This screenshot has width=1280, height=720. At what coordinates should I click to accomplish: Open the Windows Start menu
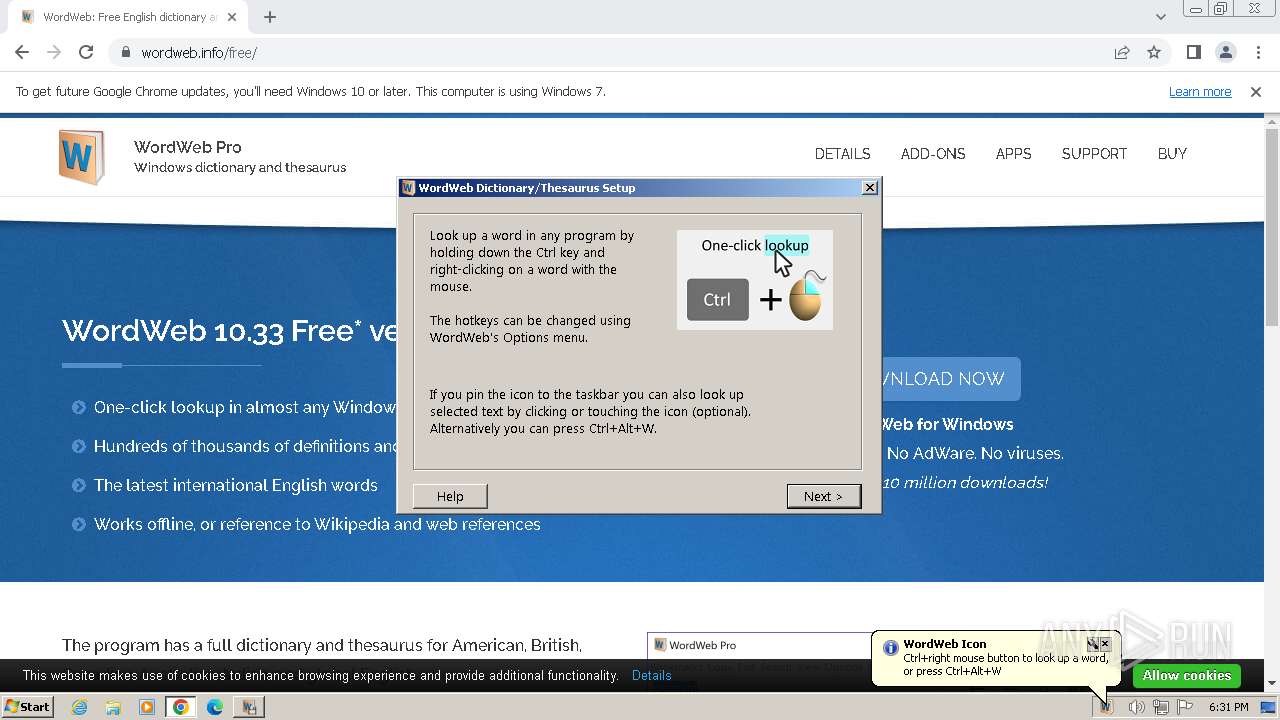pyautogui.click(x=27, y=707)
